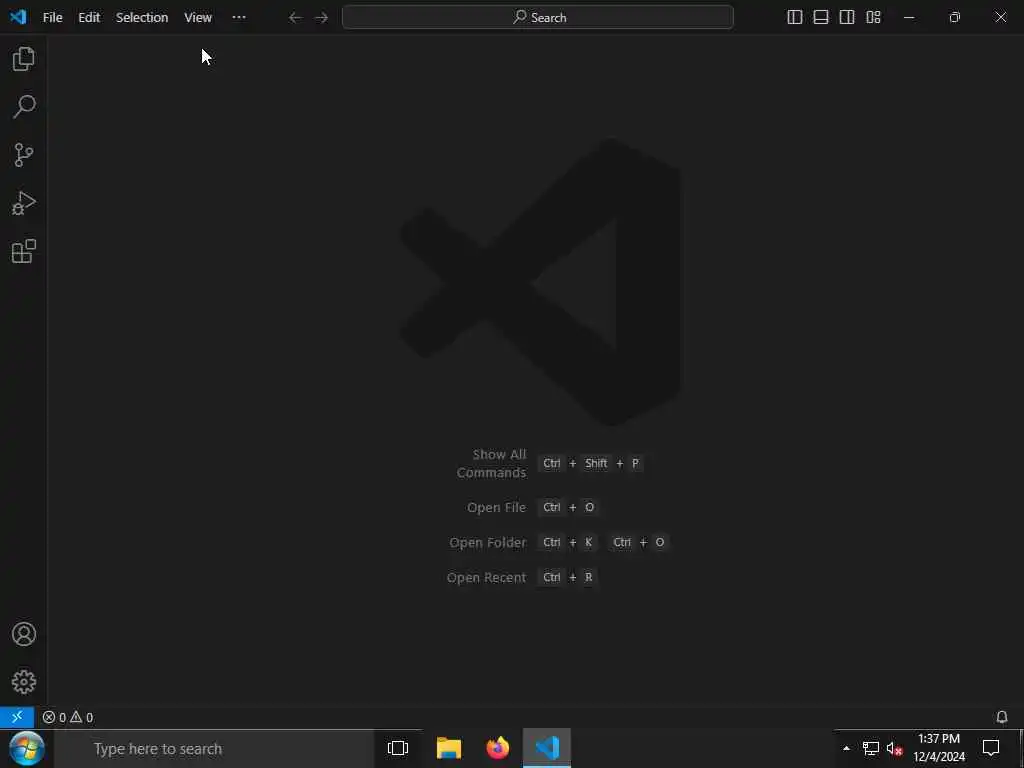Show hidden system tray icons
The height and width of the screenshot is (768, 1024).
(846, 748)
